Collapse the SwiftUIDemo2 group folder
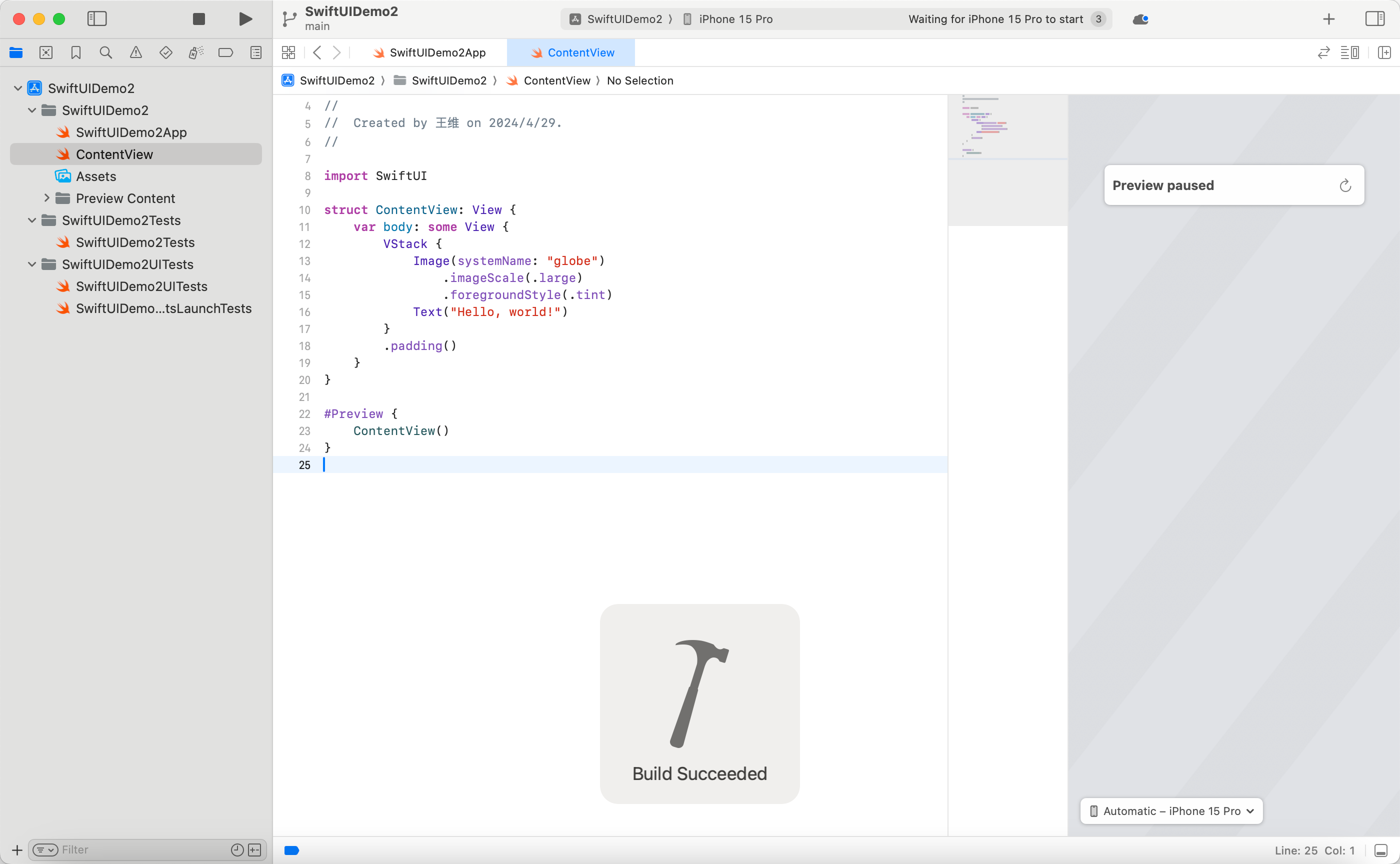Viewport: 1400px width, 864px height. 32,110
